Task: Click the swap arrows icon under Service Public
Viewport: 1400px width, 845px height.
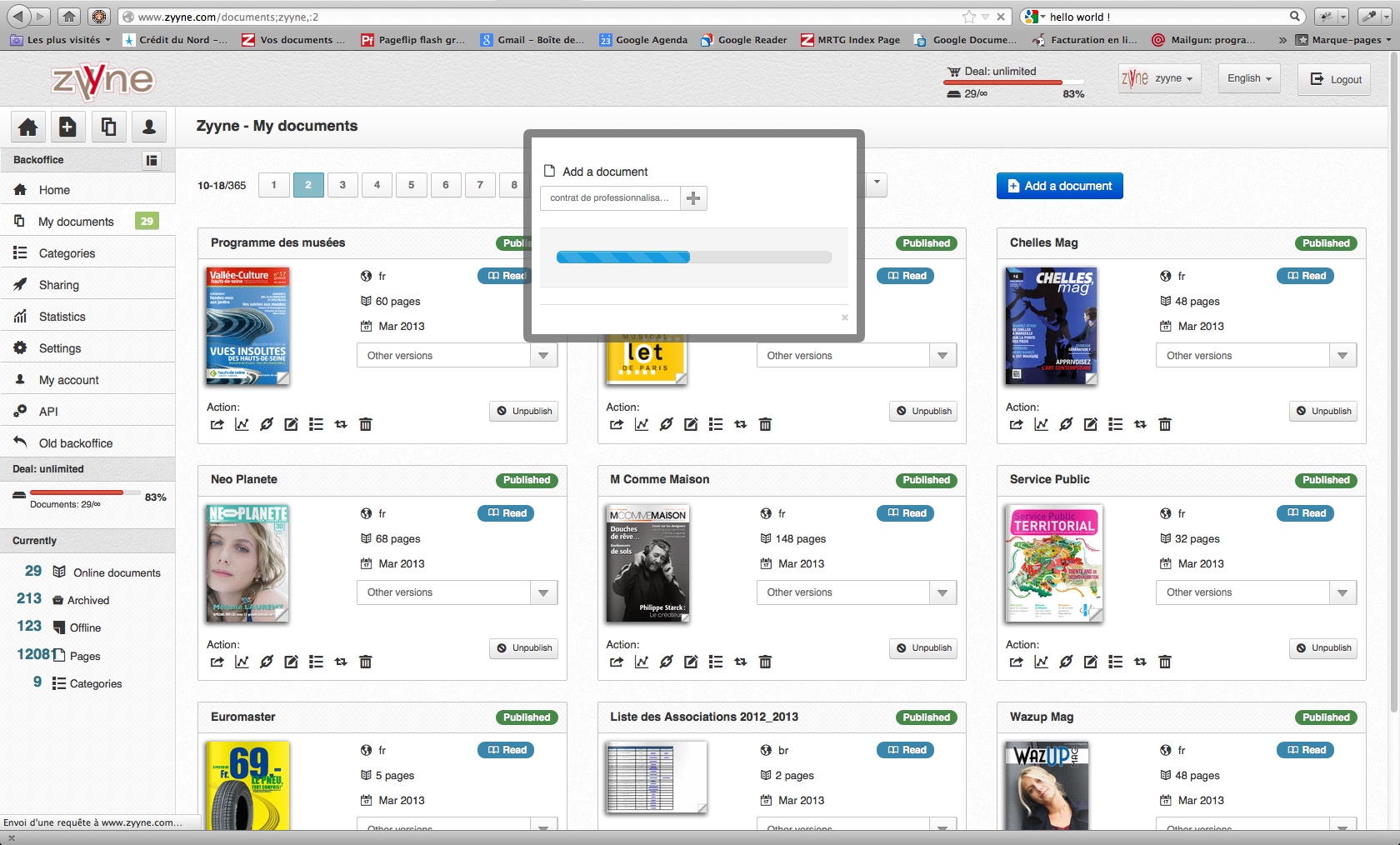Action: pos(1140,662)
